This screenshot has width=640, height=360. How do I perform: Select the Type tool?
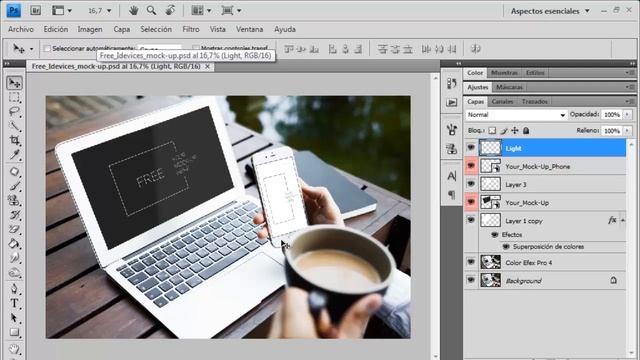click(14, 303)
